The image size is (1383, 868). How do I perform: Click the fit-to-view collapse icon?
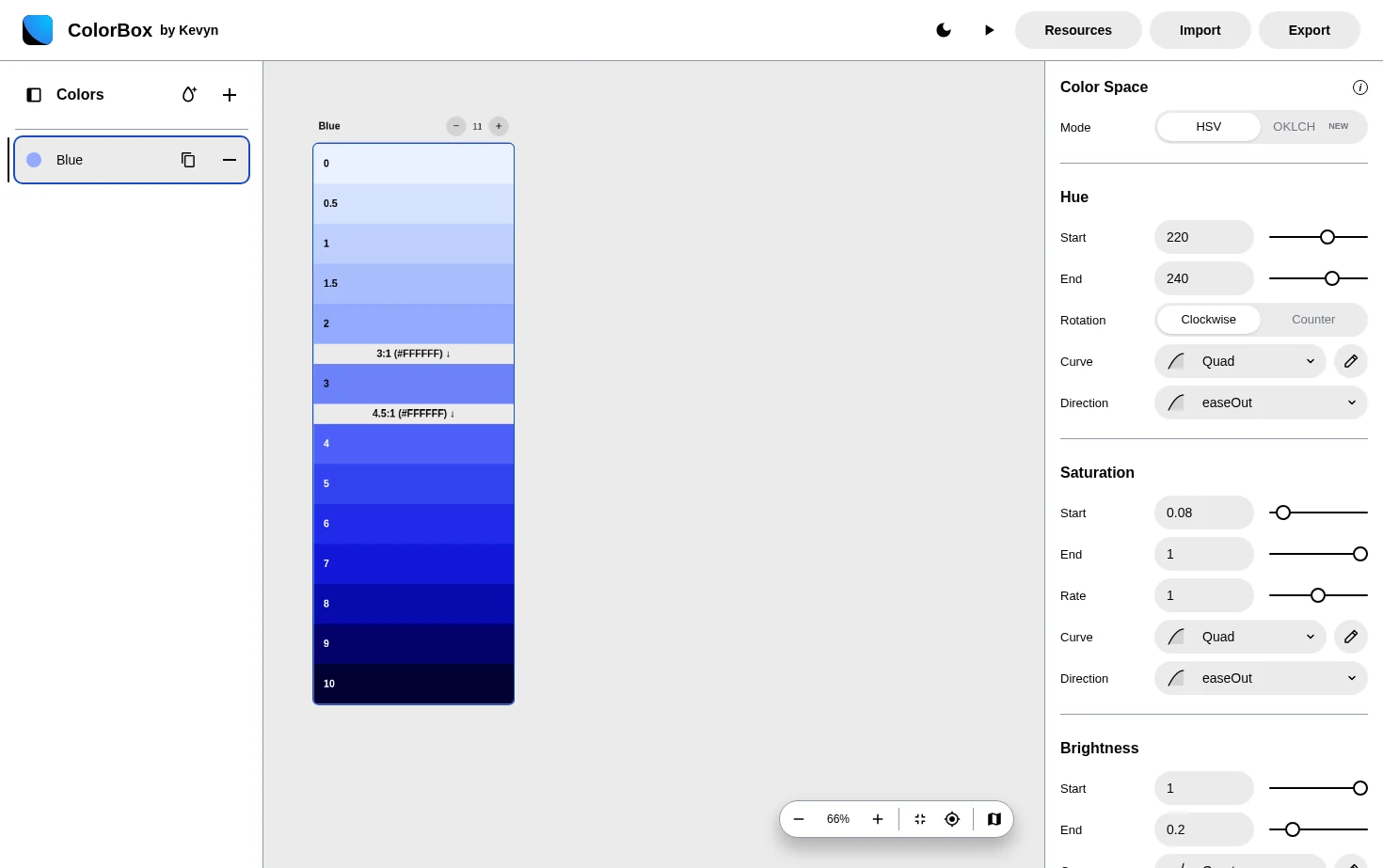click(920, 819)
